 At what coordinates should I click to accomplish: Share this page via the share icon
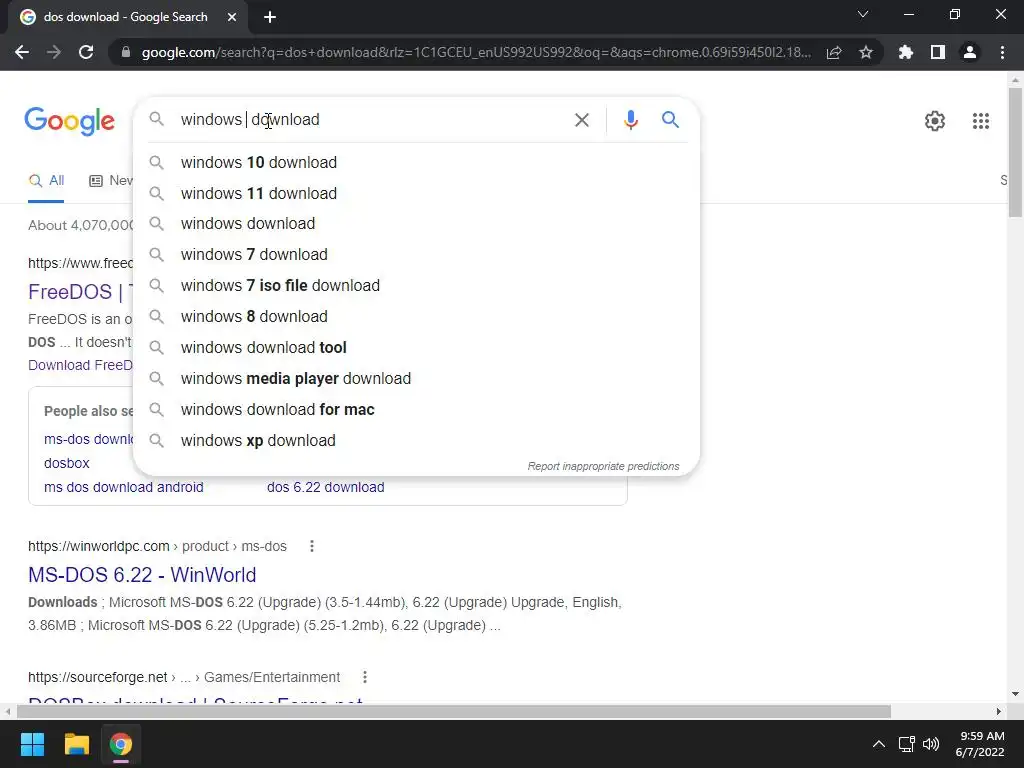tap(834, 52)
